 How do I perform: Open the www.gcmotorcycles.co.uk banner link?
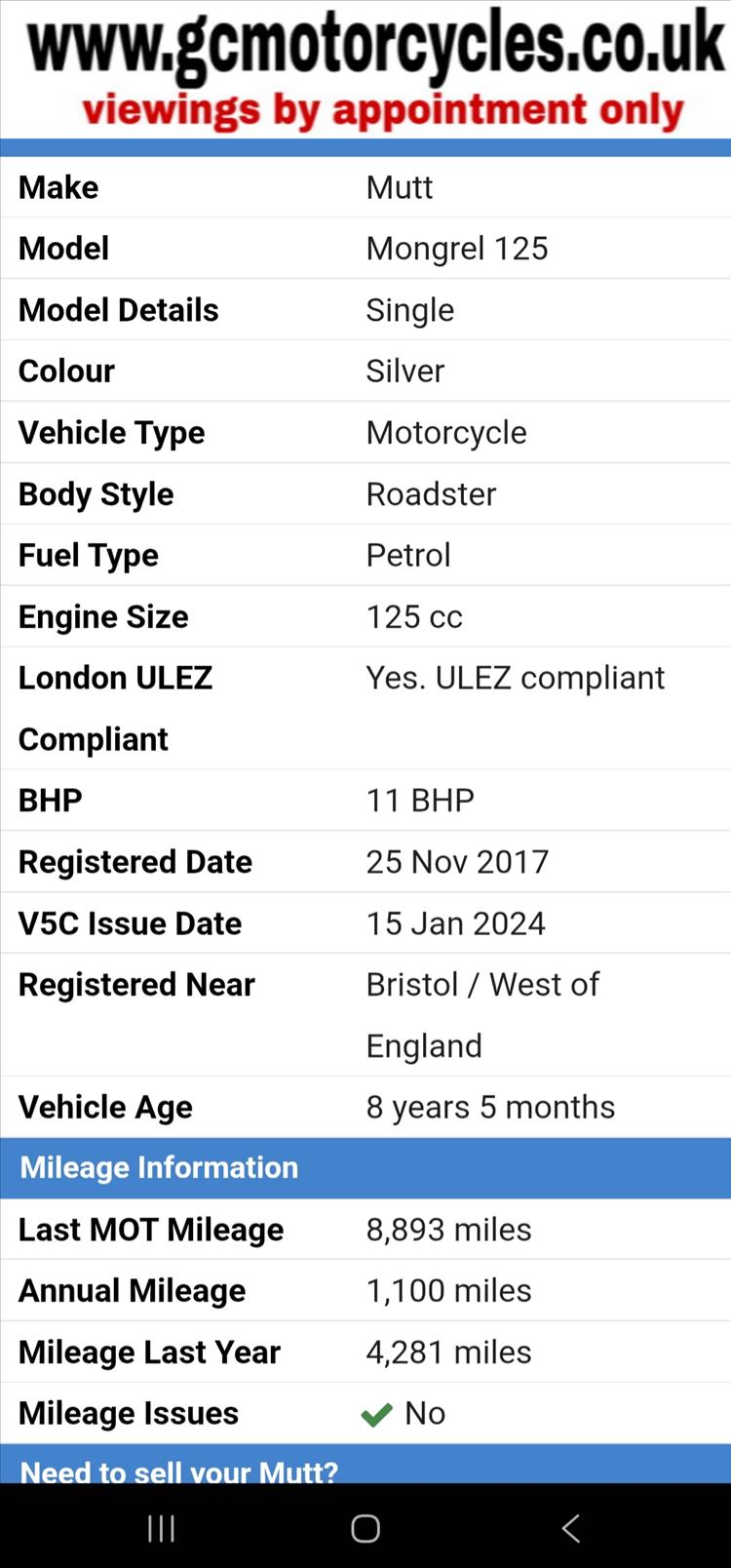click(376, 44)
